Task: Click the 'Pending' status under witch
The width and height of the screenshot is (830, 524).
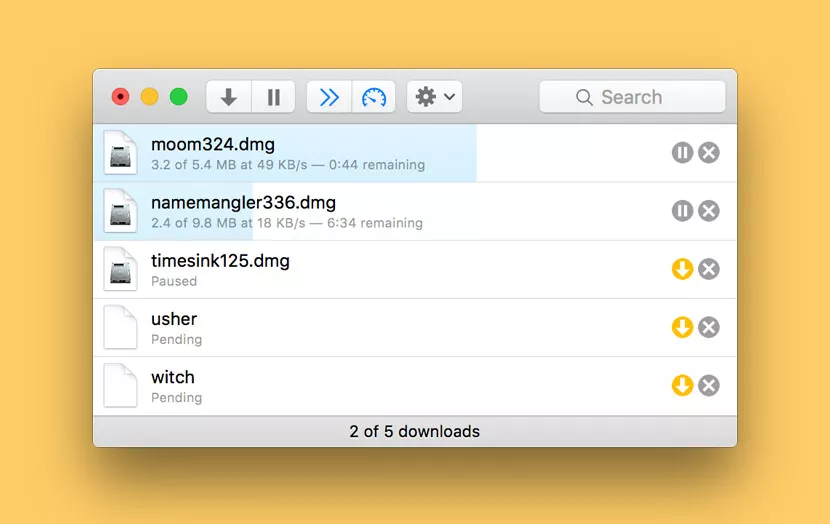Action: (177, 397)
